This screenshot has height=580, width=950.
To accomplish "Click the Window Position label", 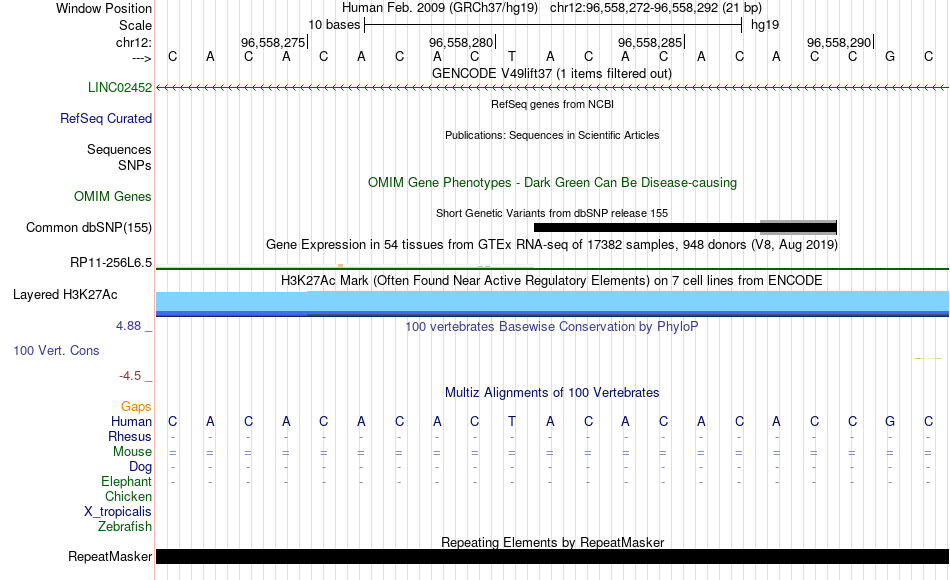I will tap(104, 8).
